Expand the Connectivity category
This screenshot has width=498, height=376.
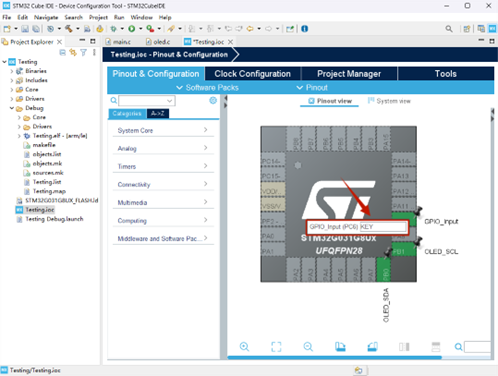point(163,184)
